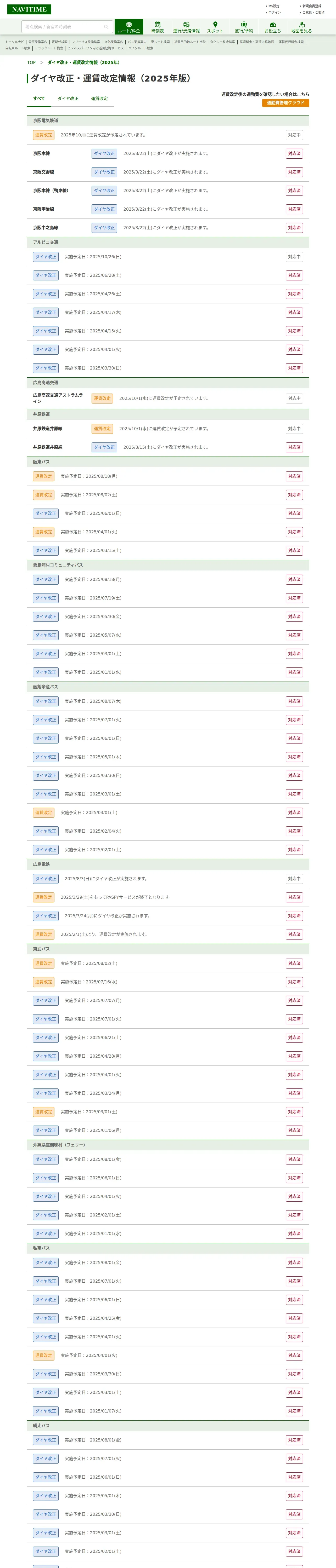The height and width of the screenshot is (1568, 336).
Task: Open タクシー料金検索 sub-menu link
Action: [x=223, y=42]
